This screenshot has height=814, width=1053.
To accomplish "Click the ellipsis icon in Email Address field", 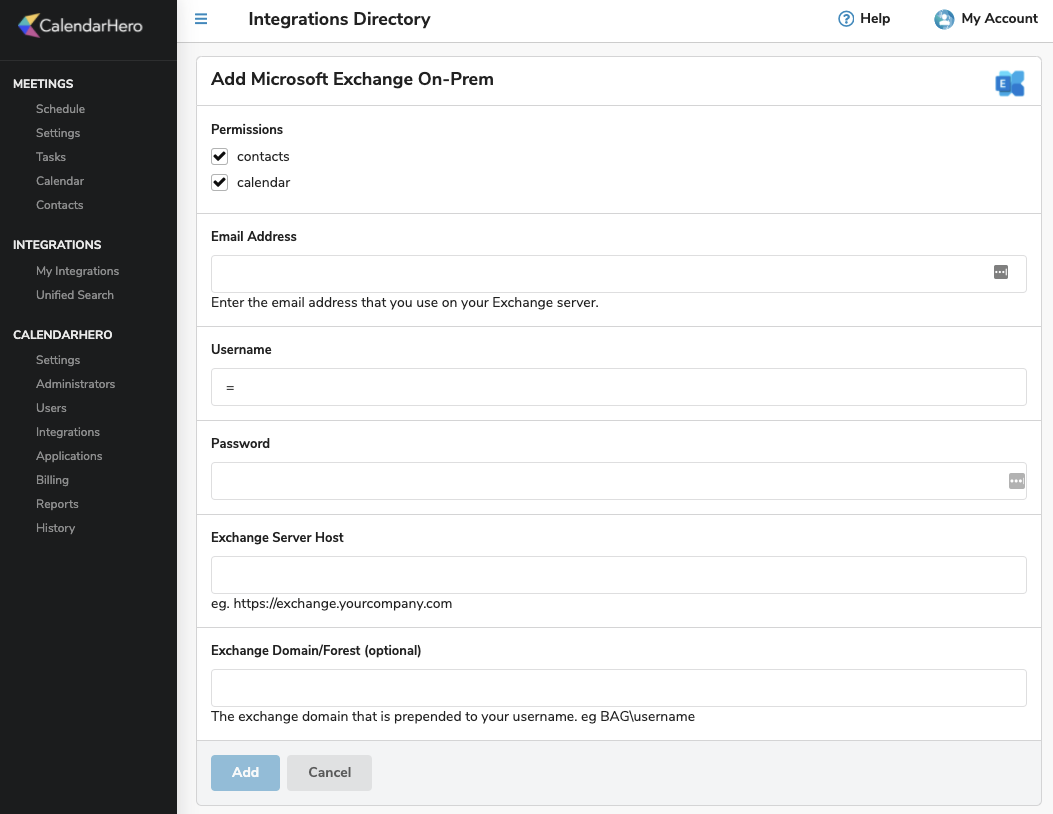I will [x=1001, y=272].
